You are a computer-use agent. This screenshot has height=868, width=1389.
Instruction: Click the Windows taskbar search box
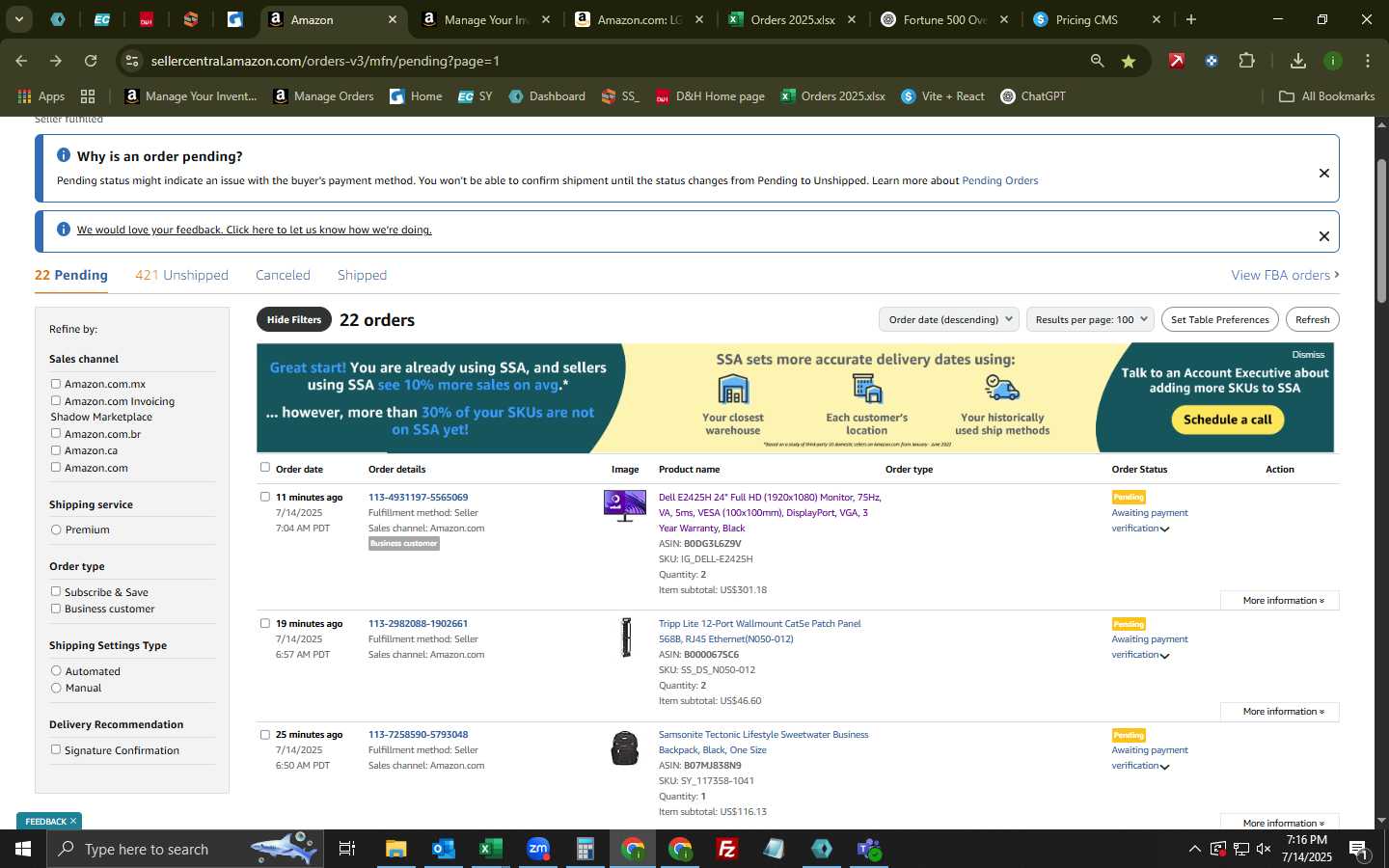tap(183, 849)
